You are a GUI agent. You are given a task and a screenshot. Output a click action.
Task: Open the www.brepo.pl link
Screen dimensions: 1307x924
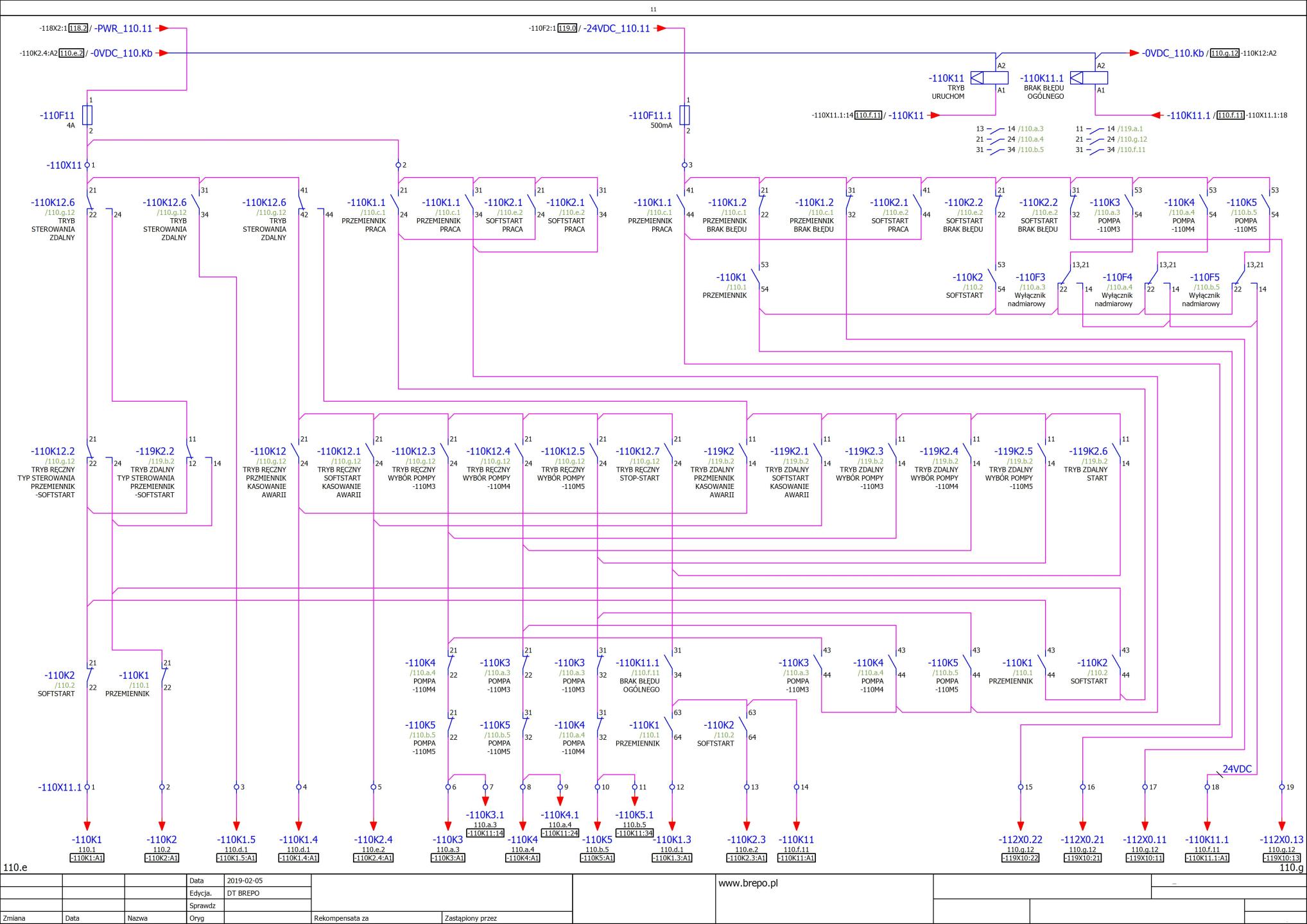tap(748, 883)
